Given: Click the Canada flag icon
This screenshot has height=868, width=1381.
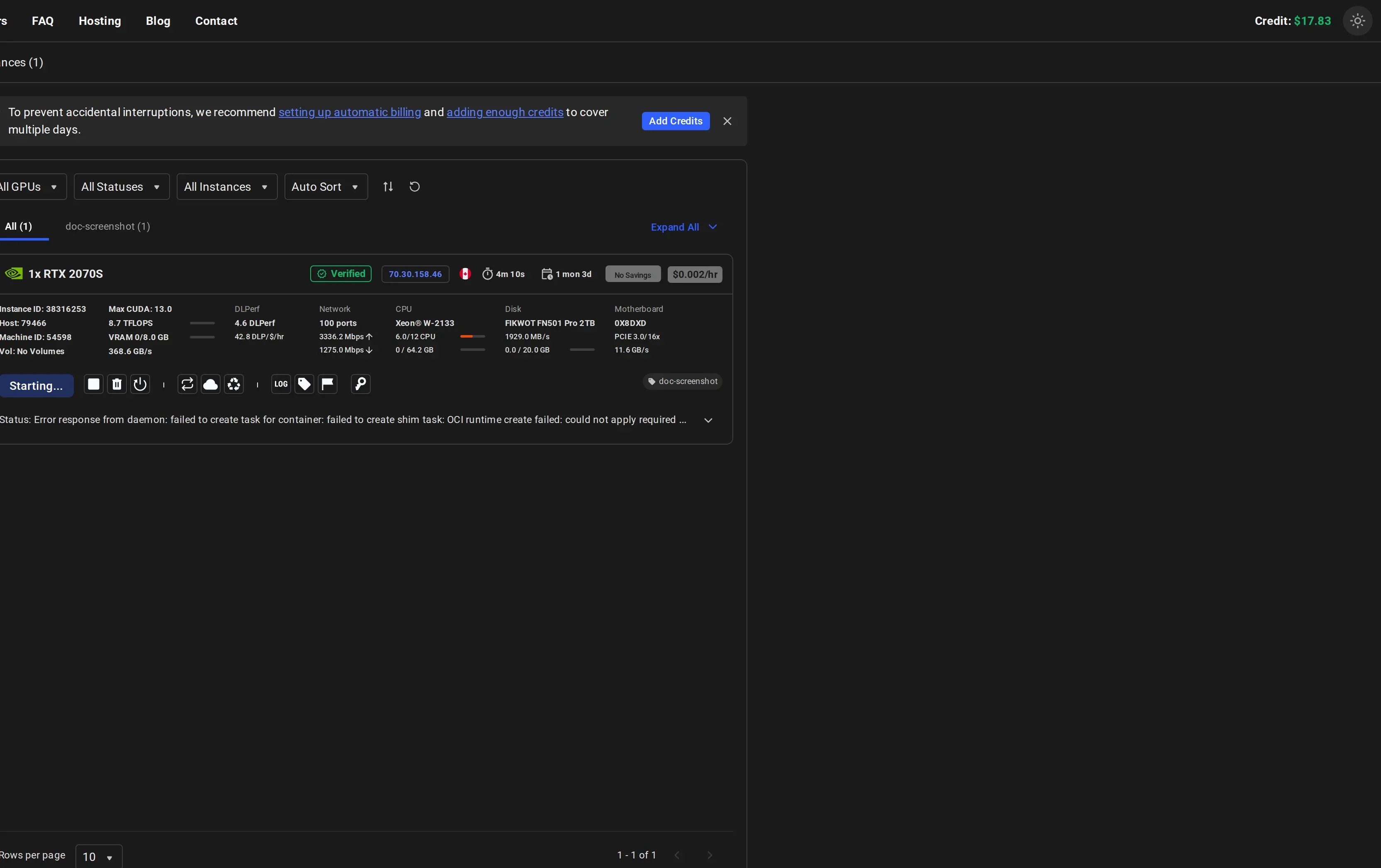Looking at the screenshot, I should 465,274.
